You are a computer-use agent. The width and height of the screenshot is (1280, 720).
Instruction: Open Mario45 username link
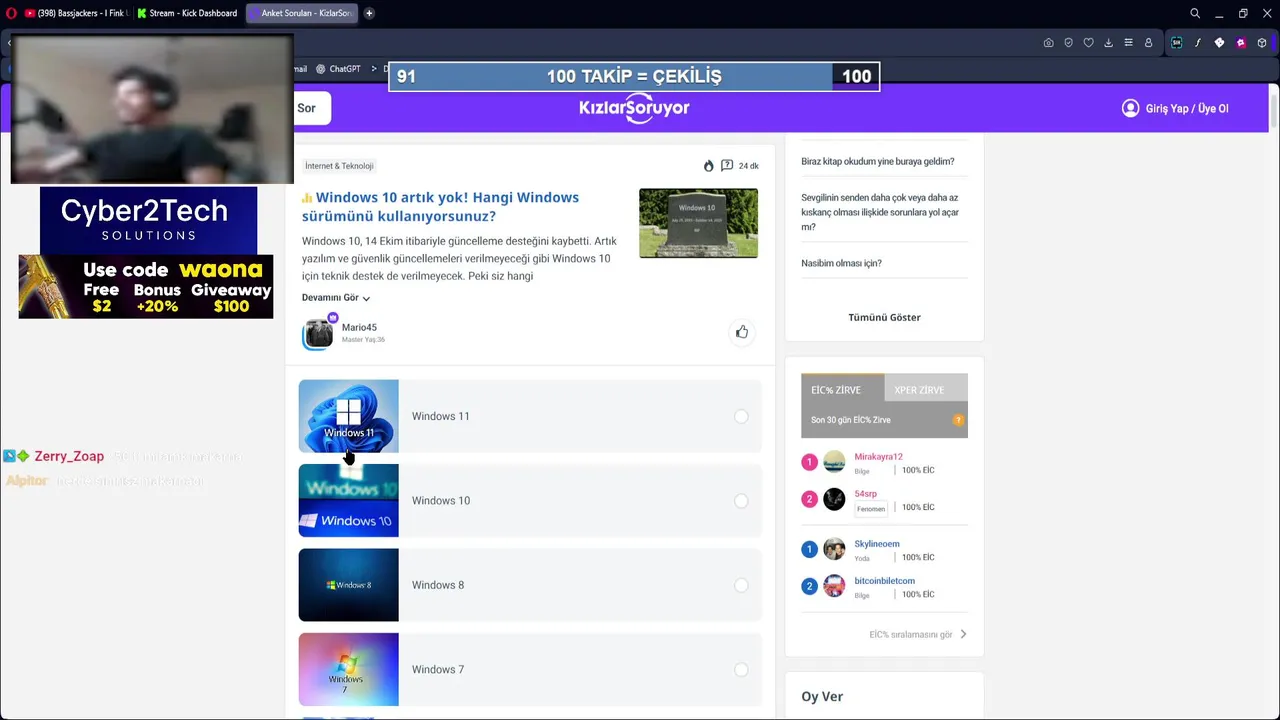pos(359,327)
